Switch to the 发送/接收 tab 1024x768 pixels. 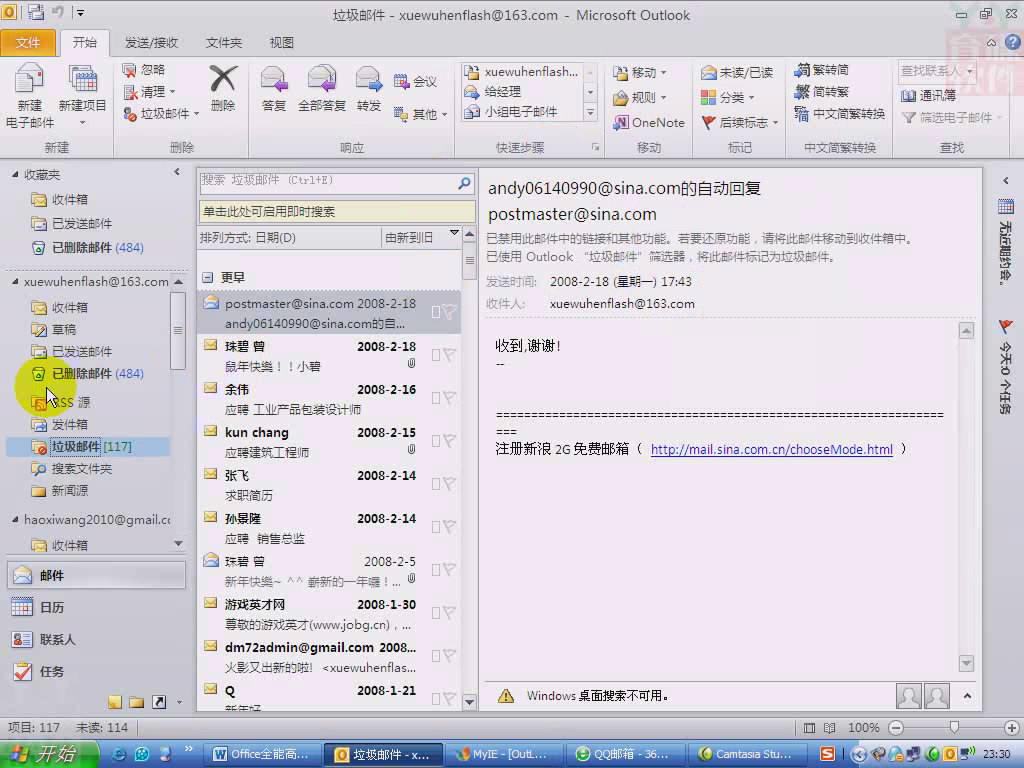click(x=151, y=42)
